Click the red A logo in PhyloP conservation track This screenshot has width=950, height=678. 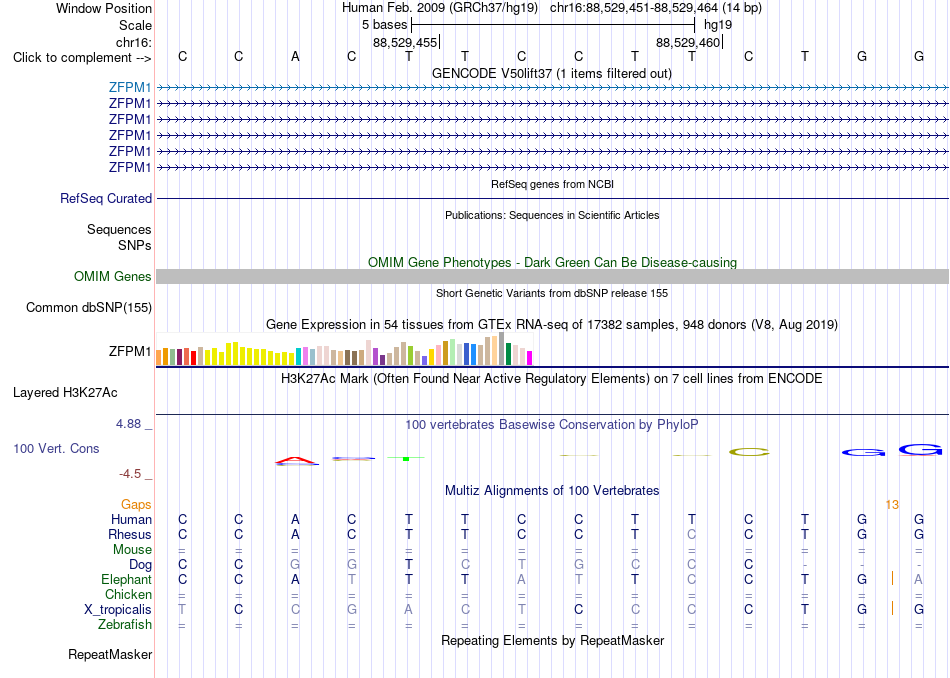[x=296, y=461]
